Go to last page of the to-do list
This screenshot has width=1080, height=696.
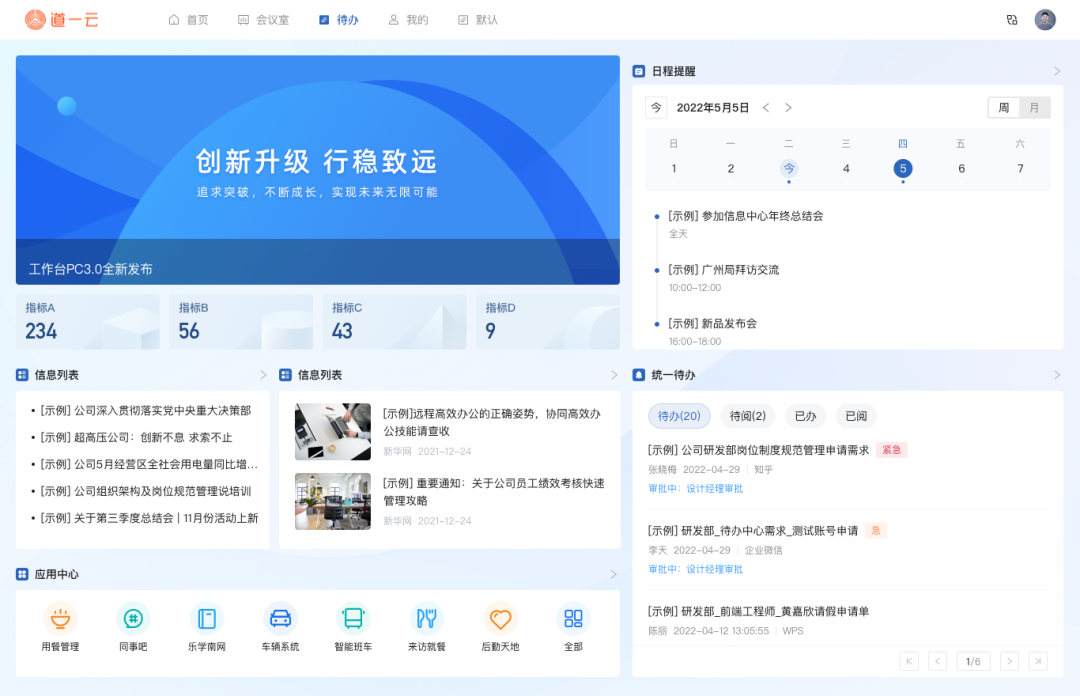pyautogui.click(x=1038, y=662)
